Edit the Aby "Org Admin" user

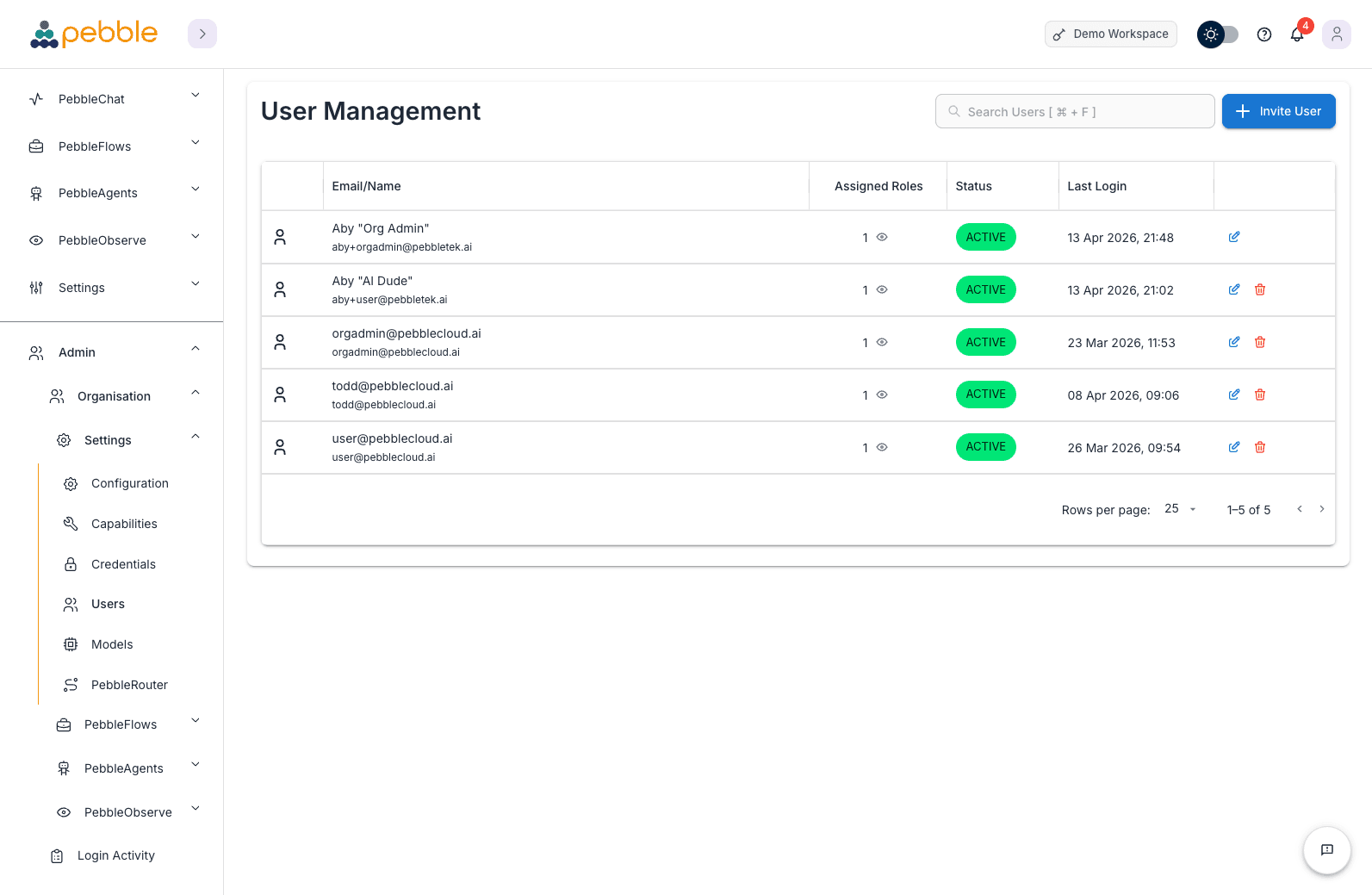[x=1234, y=237]
